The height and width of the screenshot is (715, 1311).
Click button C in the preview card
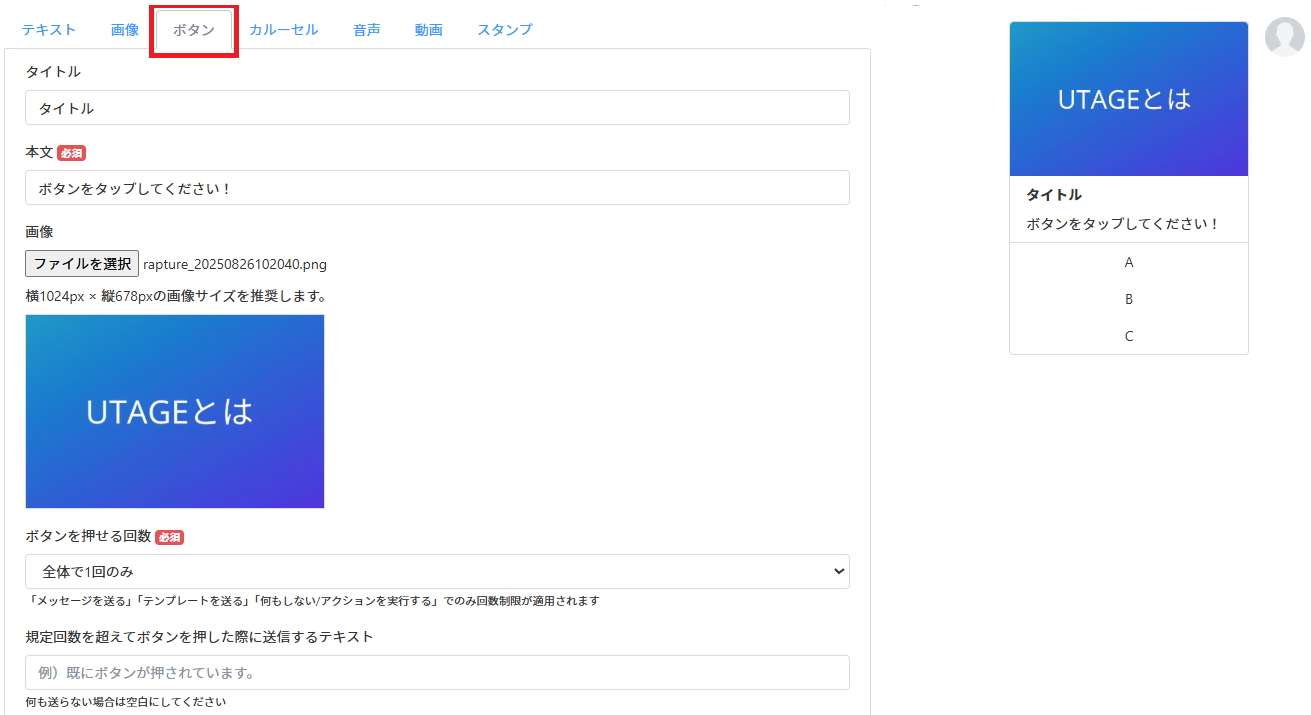1129,336
